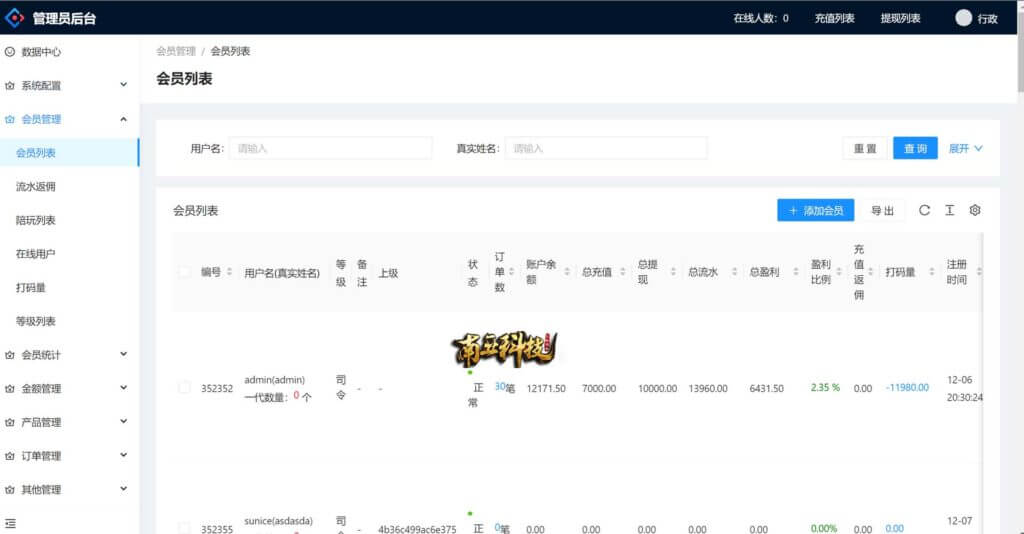1024x534 pixels.
Task: Sort by 总盈利 column
Action: pos(795,272)
